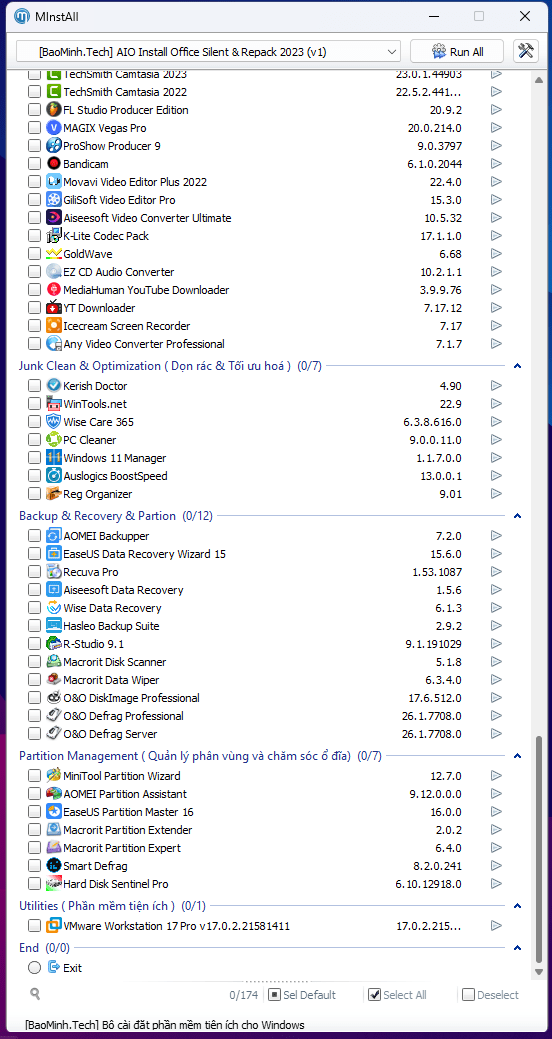Enable the AOMEI Backupper checkbox
Viewport: 552px width, 1039px height.
pyautogui.click(x=34, y=536)
